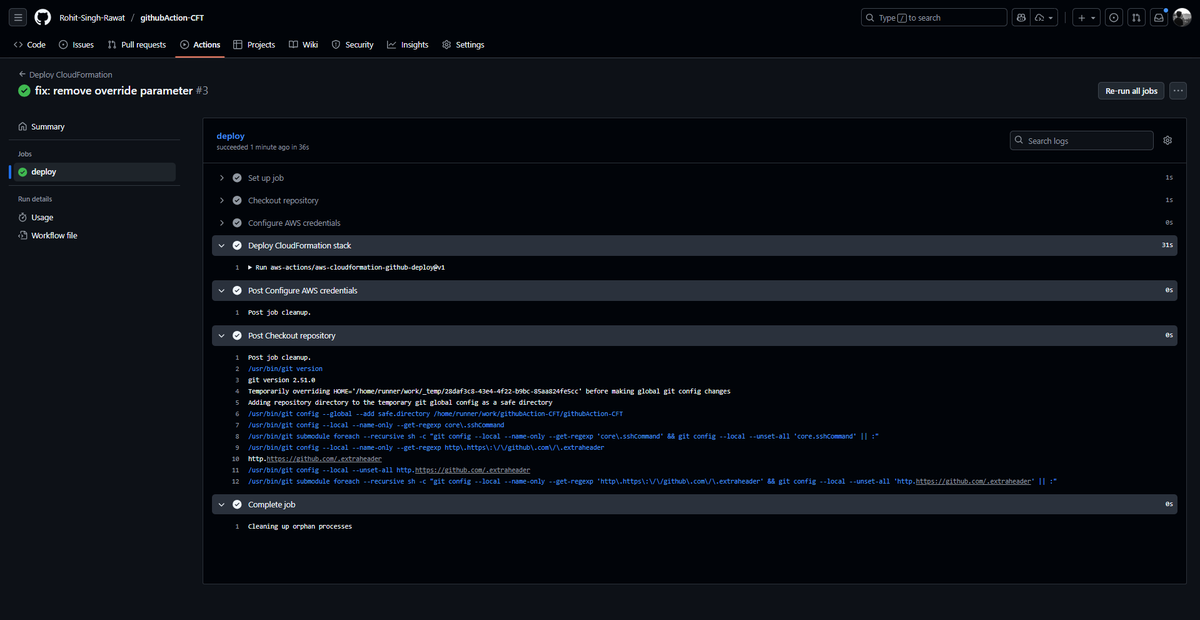Viewport: 1200px width, 620px height.
Task: Click 'succeeded 1 minute ago in 36s' text
Action: tap(262, 147)
